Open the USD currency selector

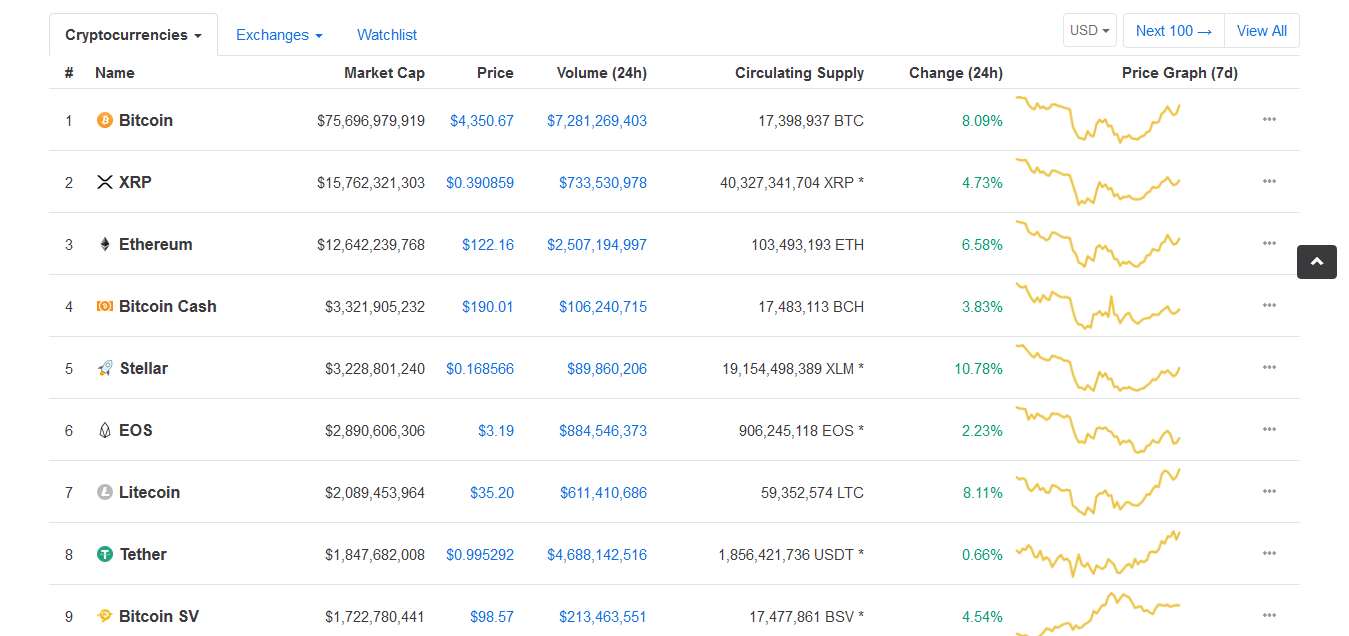point(1090,31)
